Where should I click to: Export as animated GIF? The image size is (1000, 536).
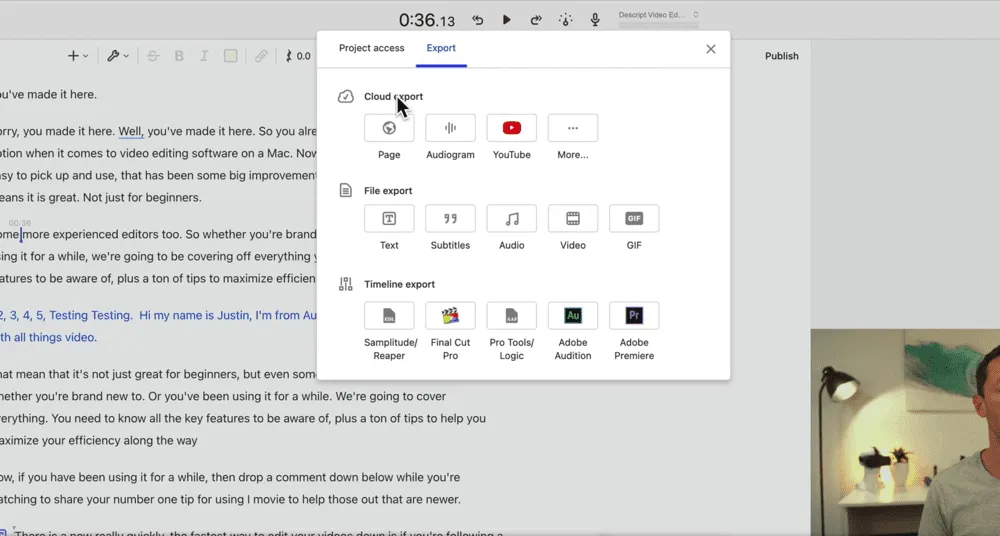coord(634,219)
